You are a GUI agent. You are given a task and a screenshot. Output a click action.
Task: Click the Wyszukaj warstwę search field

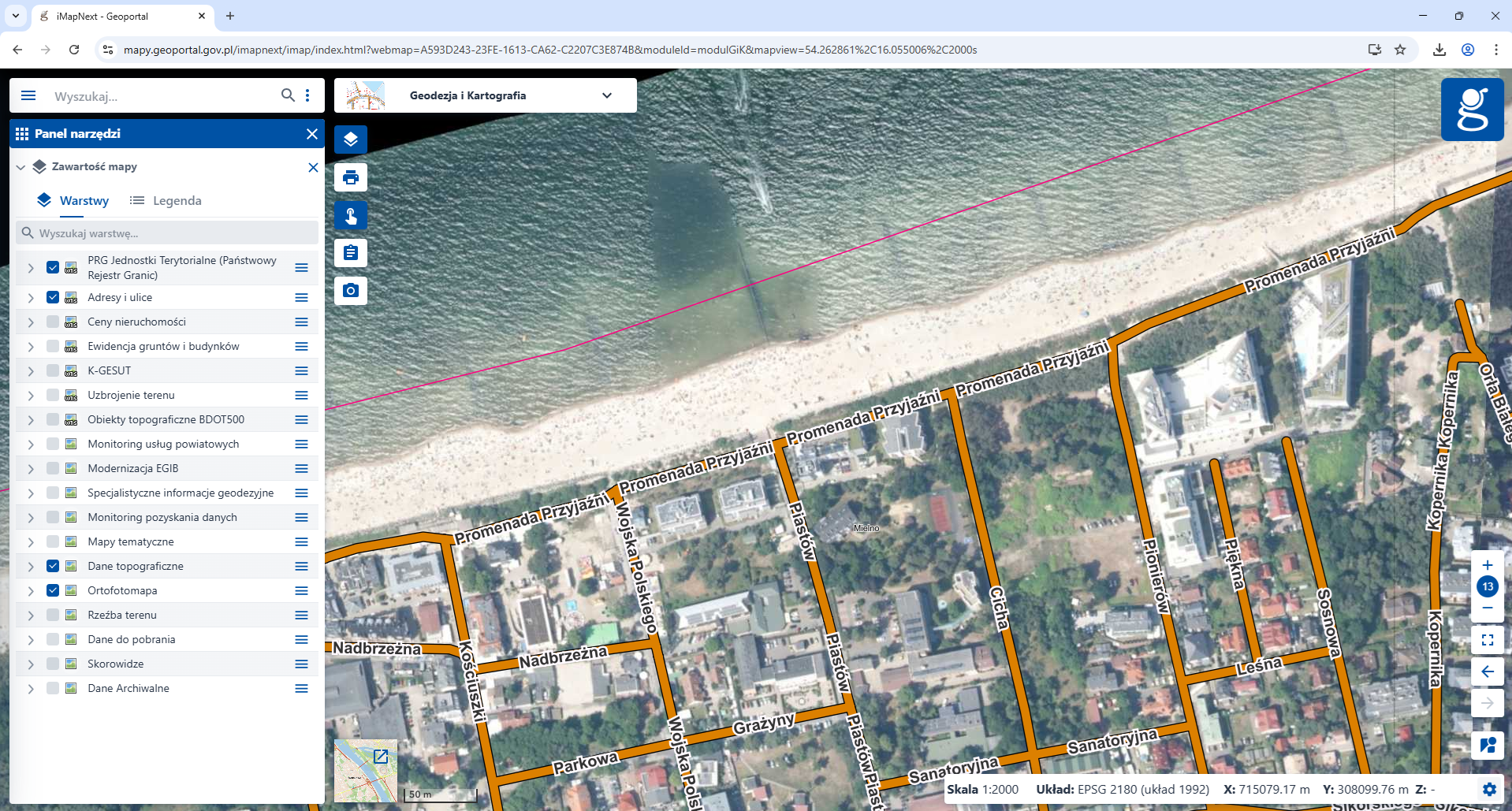coord(173,233)
